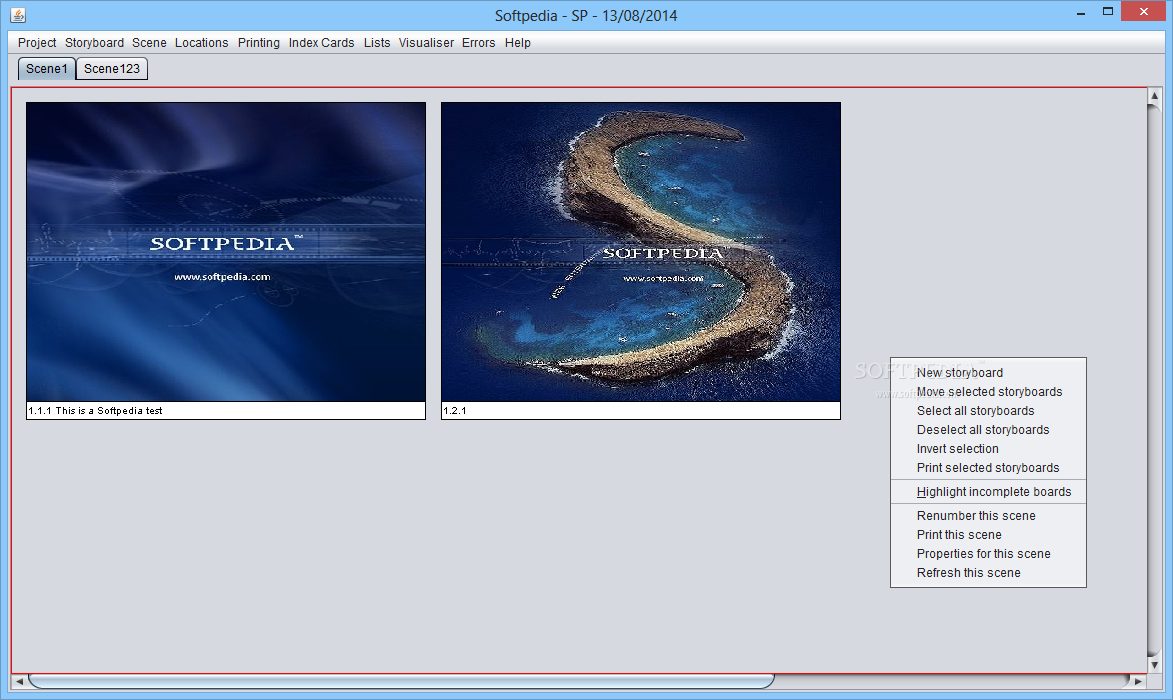Choose Properties for this scene

988,554
